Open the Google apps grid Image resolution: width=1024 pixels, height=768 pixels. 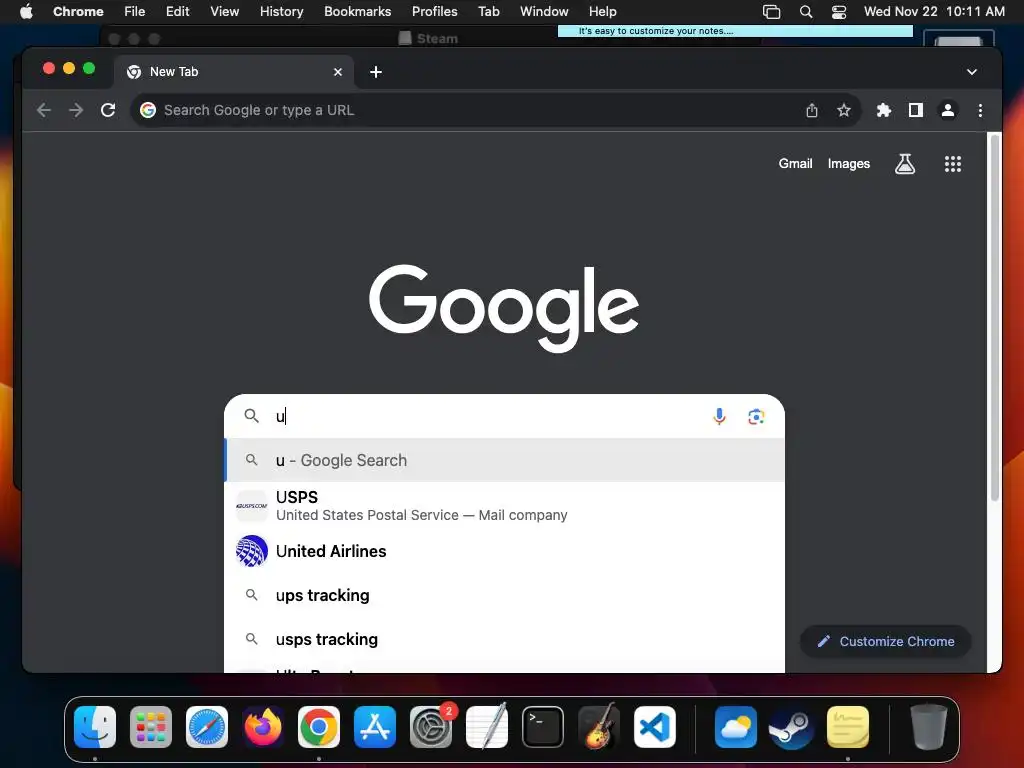point(953,164)
